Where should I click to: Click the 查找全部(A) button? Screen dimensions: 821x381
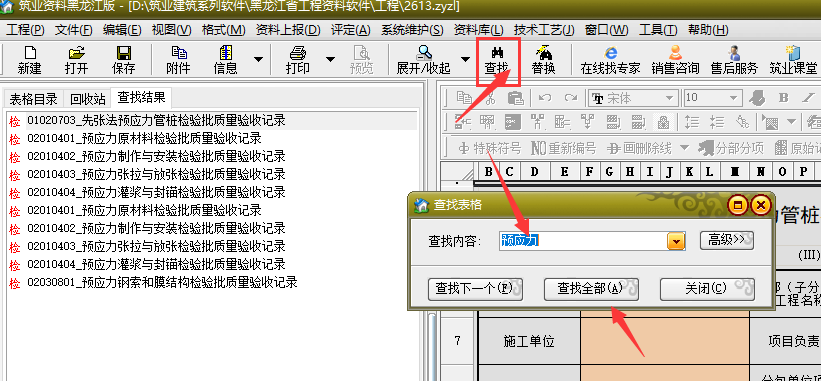click(x=591, y=289)
